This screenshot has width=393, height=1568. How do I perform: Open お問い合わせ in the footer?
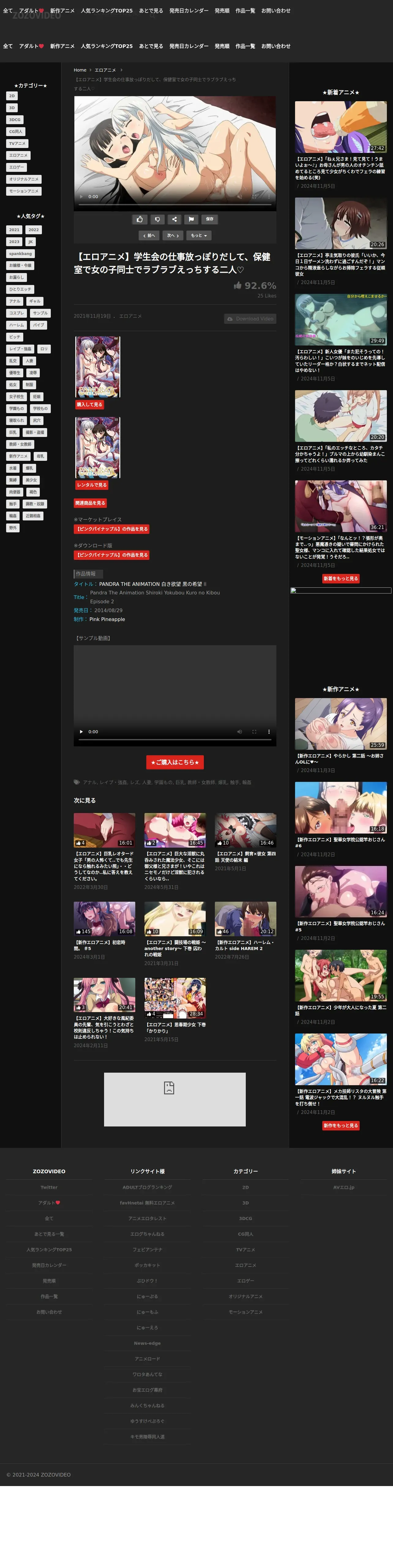tap(49, 1312)
